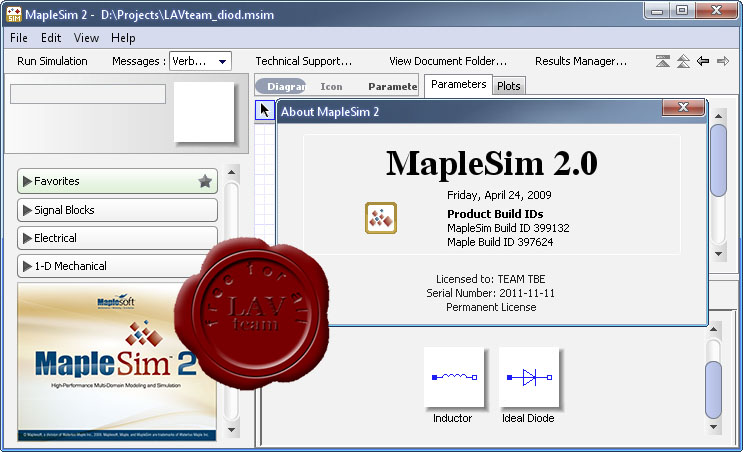
Task: Open the File menu
Action: click(19, 38)
